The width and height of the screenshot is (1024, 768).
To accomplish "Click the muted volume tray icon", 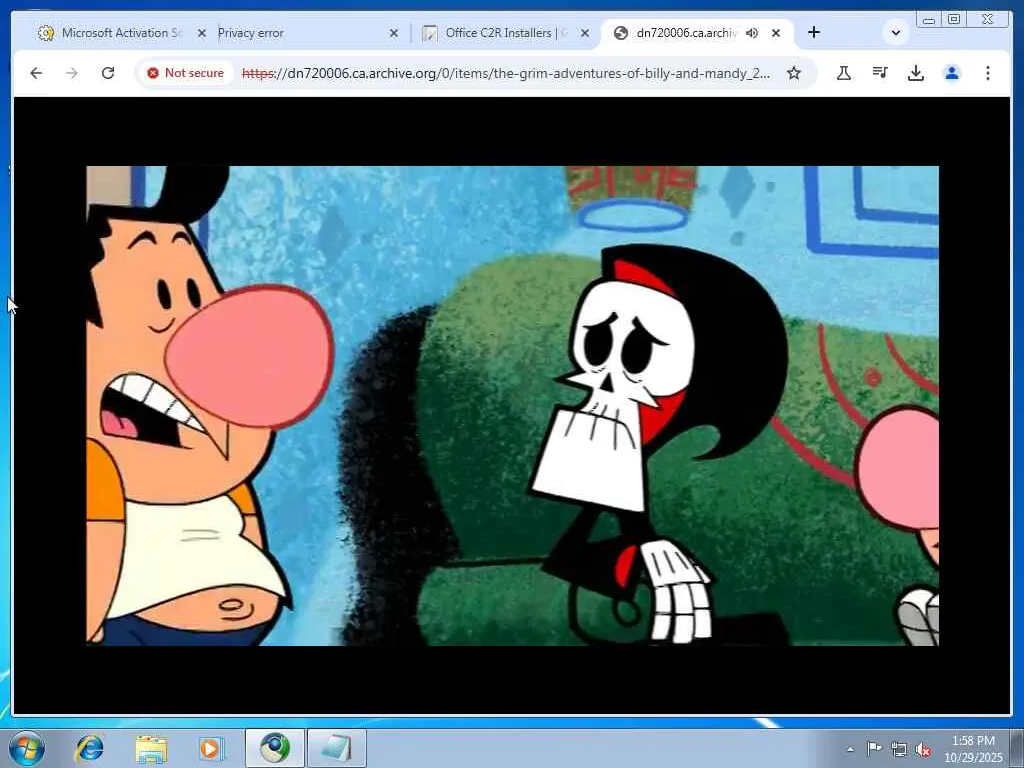I will tap(923, 749).
